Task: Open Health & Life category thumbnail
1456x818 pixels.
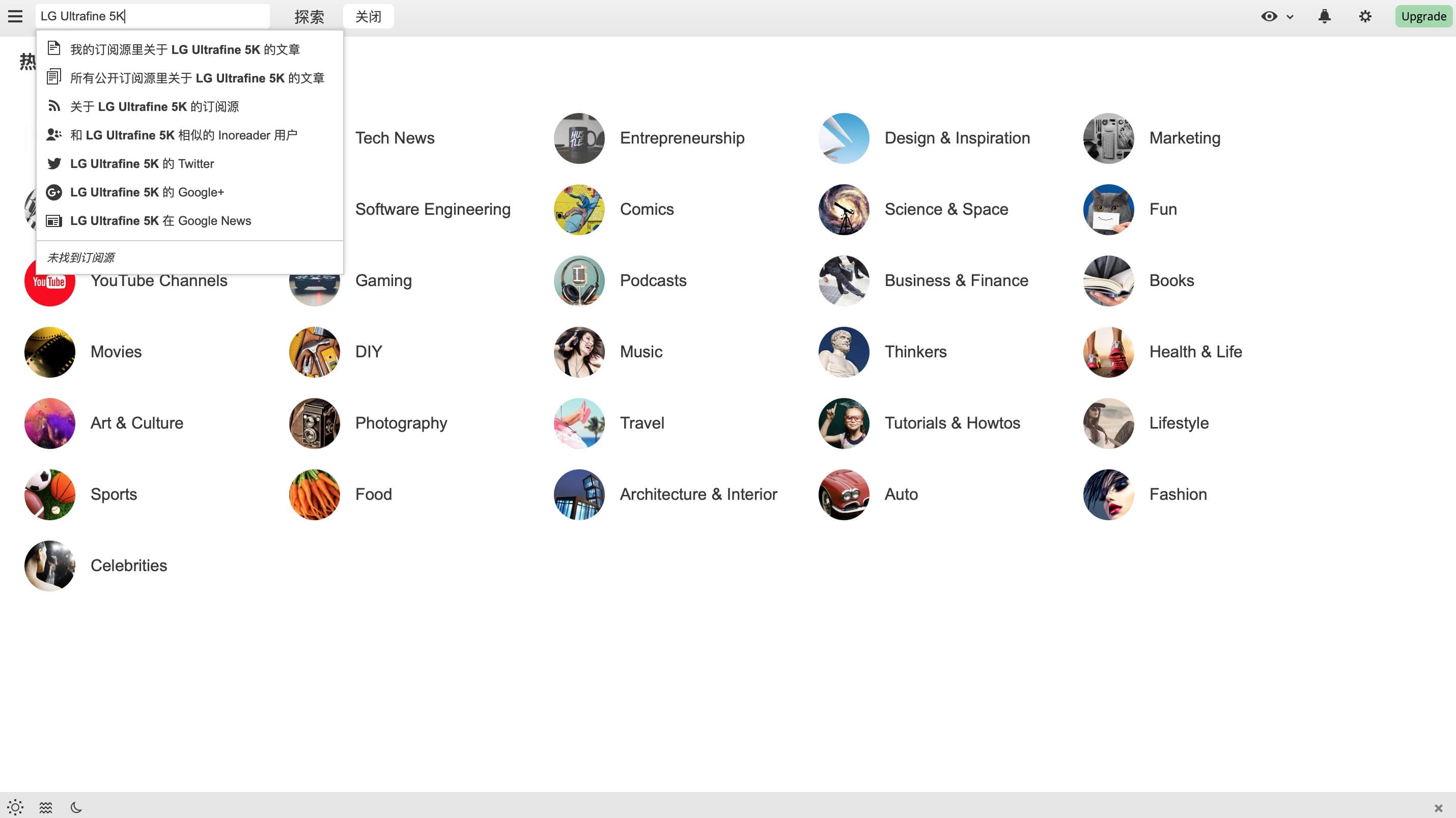Action: (x=1108, y=352)
